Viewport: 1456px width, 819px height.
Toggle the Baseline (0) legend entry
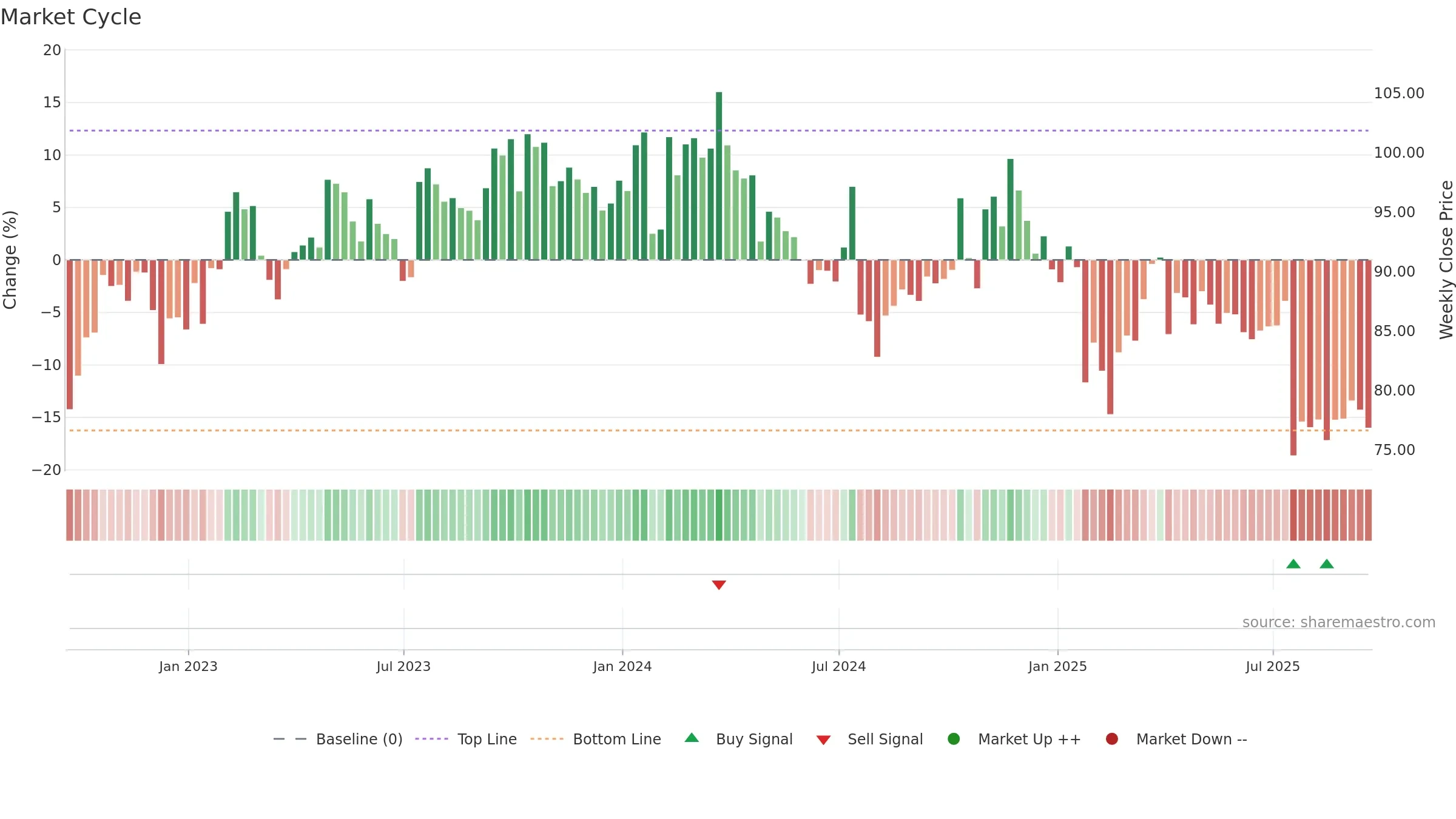[x=338, y=739]
